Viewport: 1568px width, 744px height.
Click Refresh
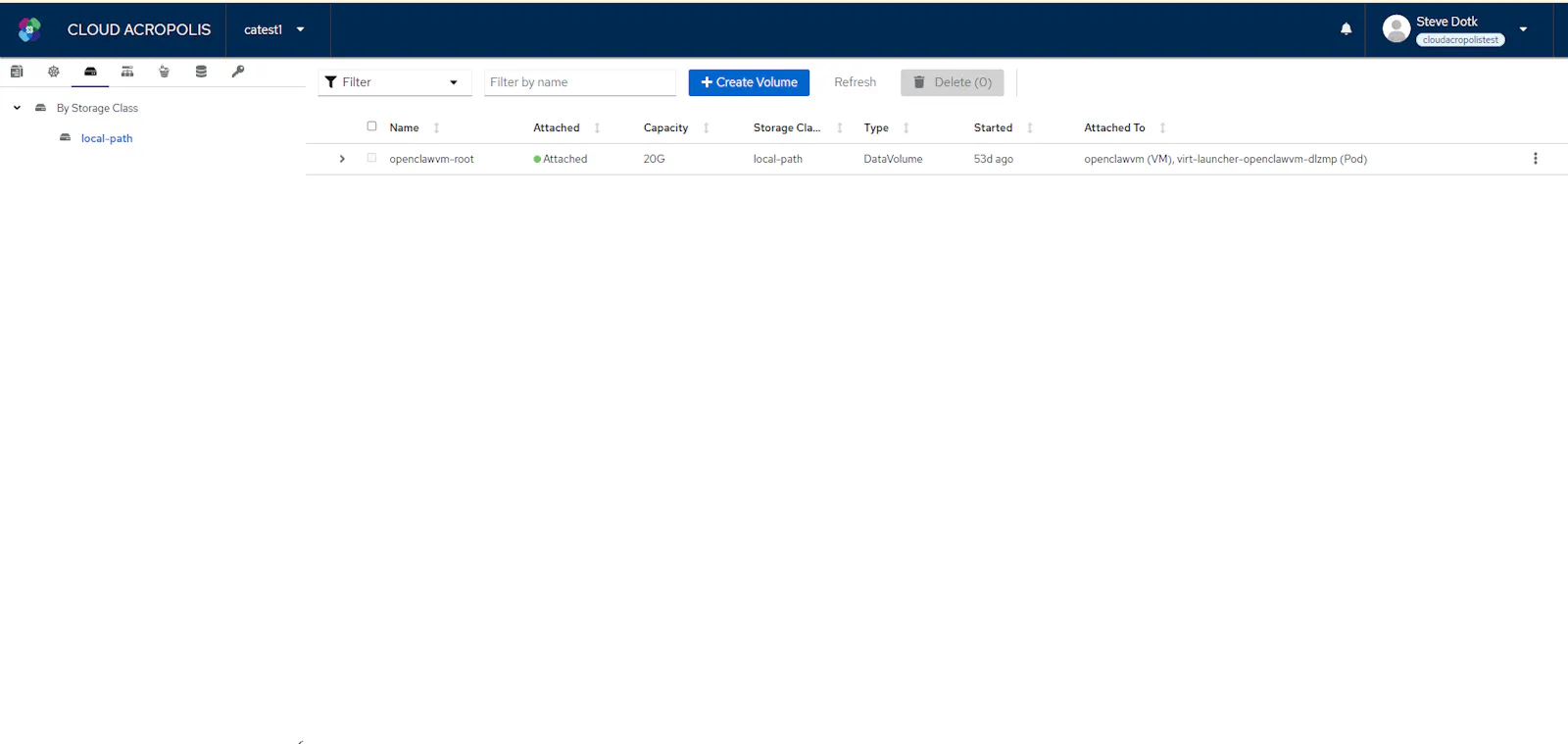[856, 82]
